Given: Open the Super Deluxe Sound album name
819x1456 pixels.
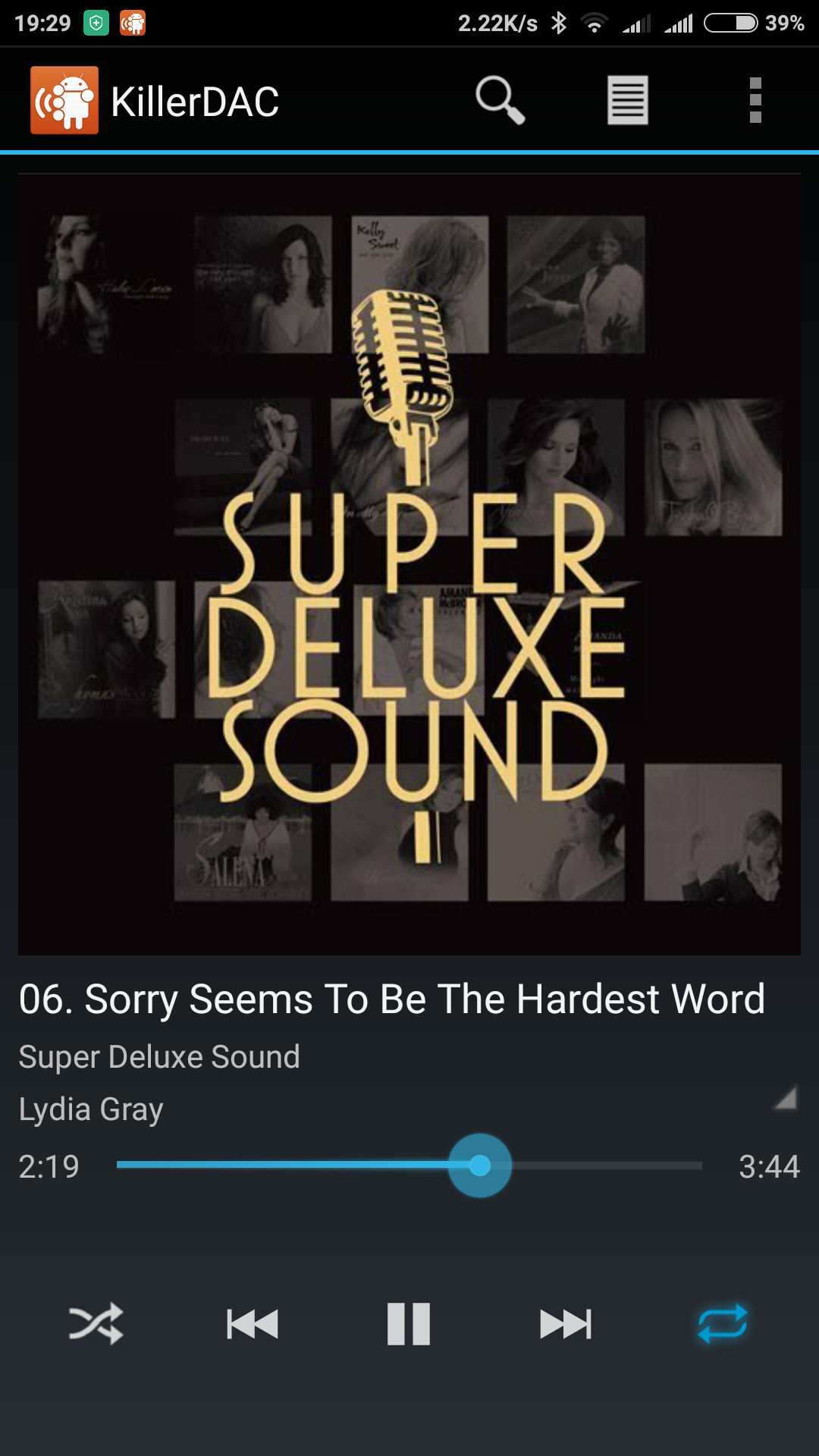Looking at the screenshot, I should point(159,1056).
